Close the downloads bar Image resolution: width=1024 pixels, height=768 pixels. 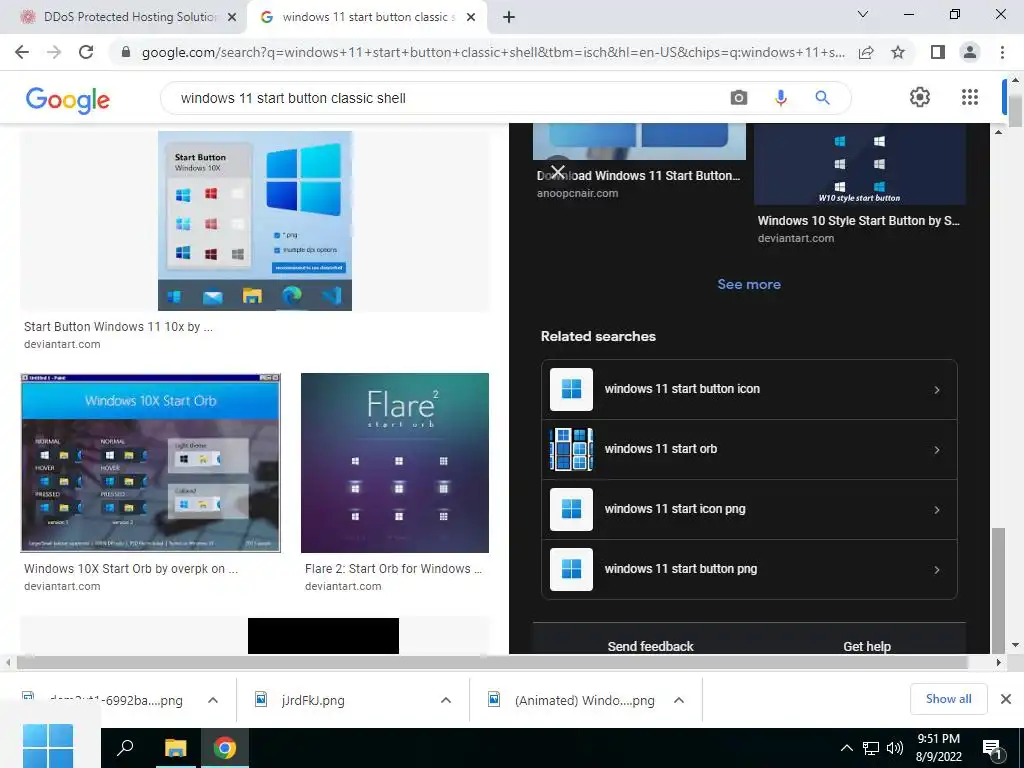1006,699
